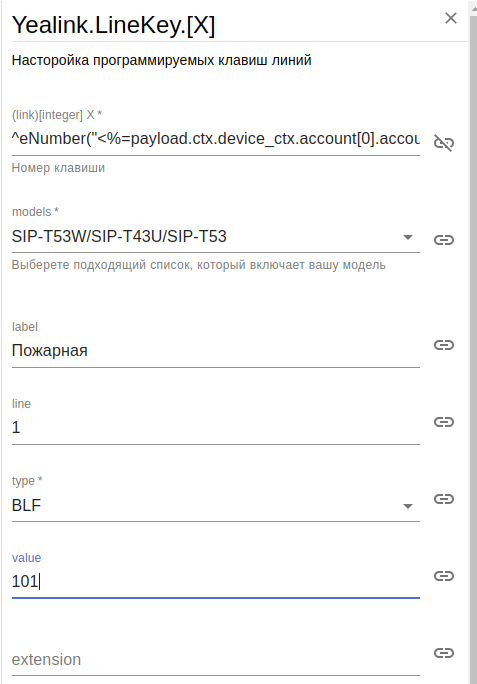Edit the value field containing 101

(x=216, y=581)
